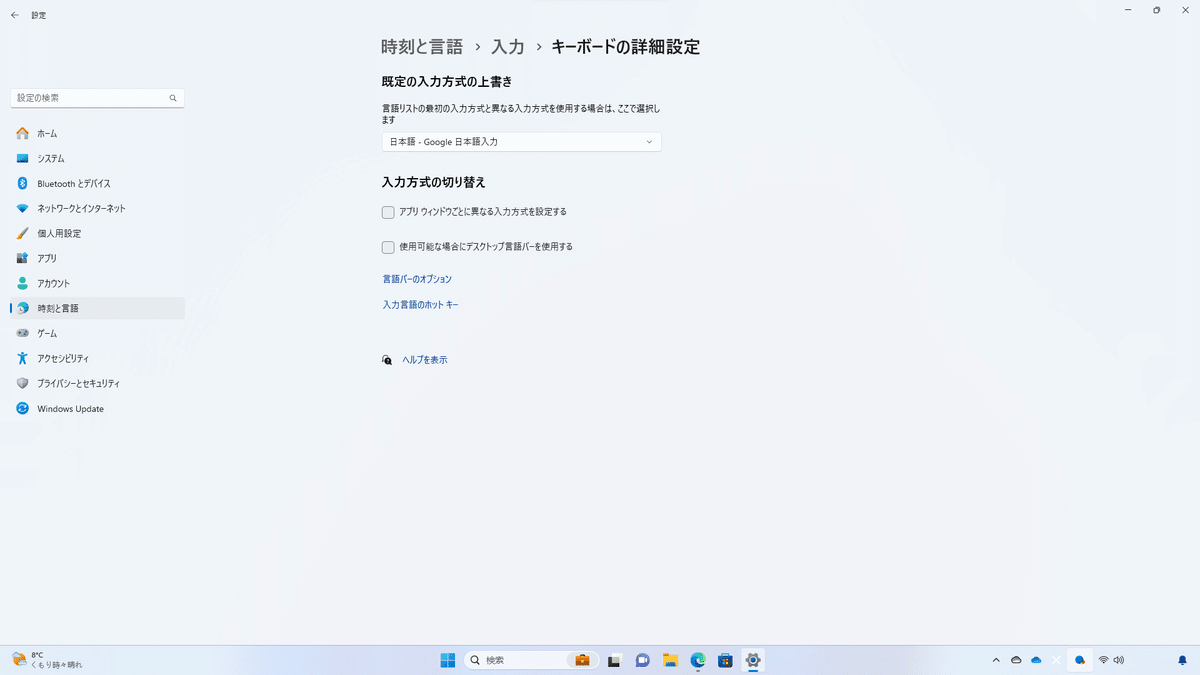Go to 時刻と言語 in the breadcrumb

[x=422, y=47]
